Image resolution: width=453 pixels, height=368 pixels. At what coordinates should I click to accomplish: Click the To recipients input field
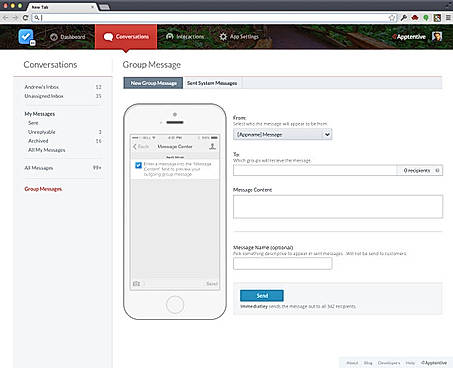point(315,170)
